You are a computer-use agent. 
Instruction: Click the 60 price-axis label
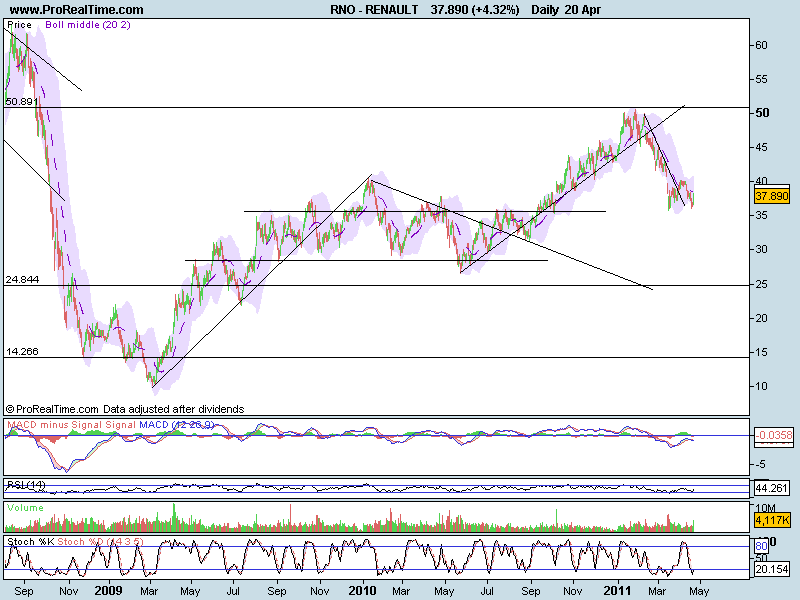coord(761,45)
